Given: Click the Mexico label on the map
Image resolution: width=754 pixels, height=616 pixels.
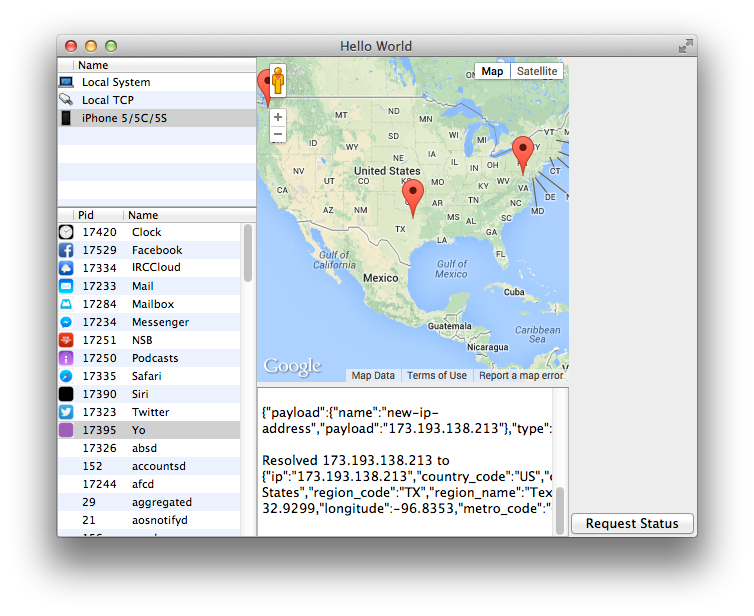Looking at the screenshot, I should (x=380, y=278).
